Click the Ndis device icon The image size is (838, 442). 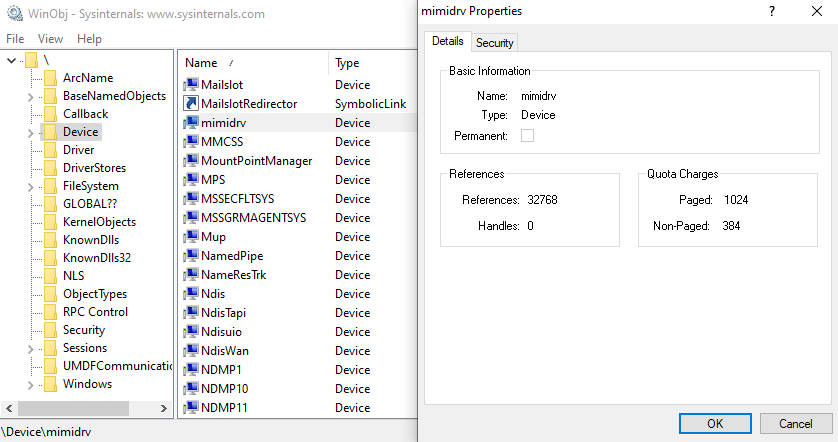pyautogui.click(x=191, y=293)
